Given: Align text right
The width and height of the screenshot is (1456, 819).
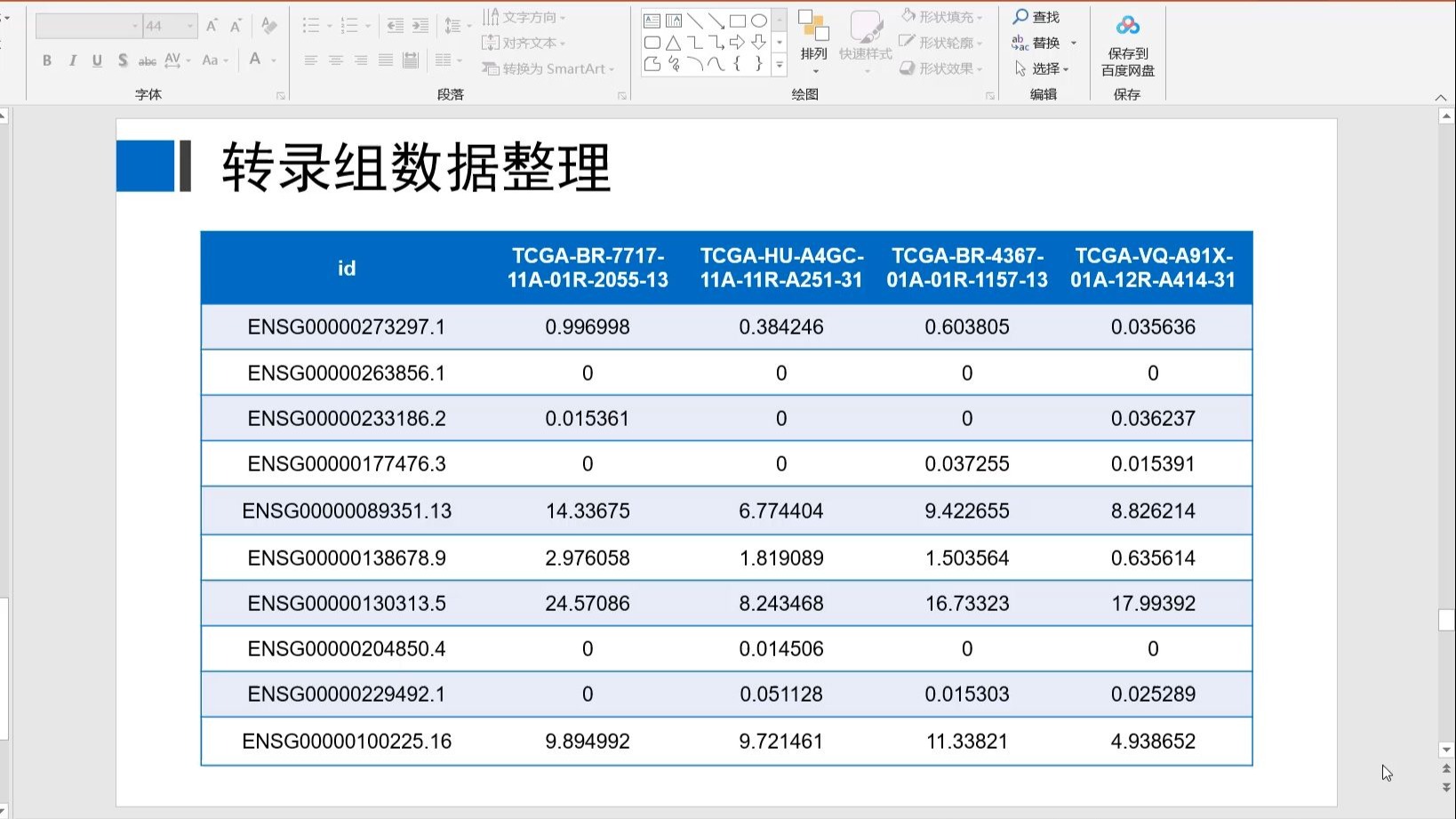Looking at the screenshot, I should [360, 60].
